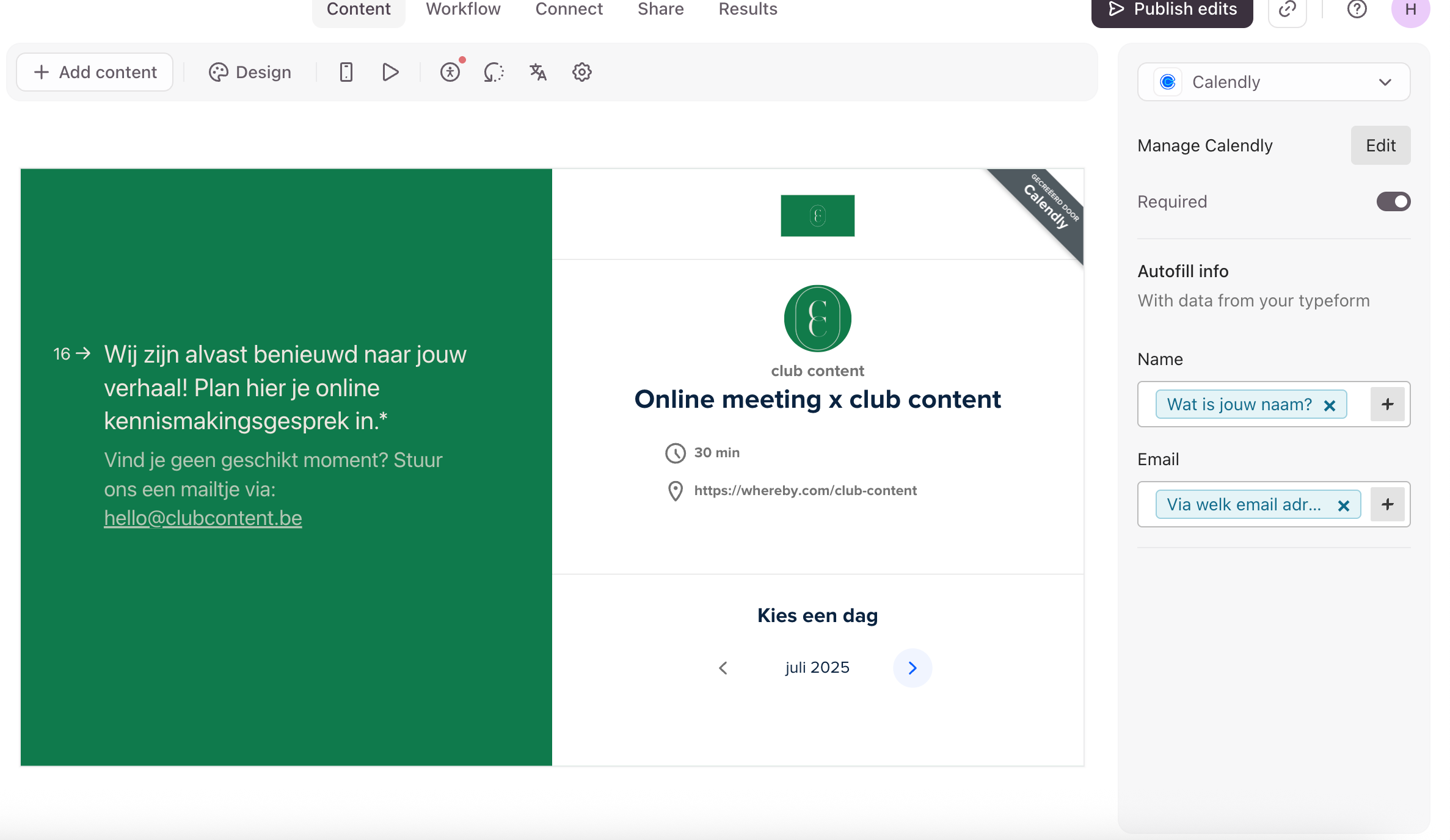The image size is (1450, 840).
Task: Open mobile preview device icon
Action: (x=346, y=72)
